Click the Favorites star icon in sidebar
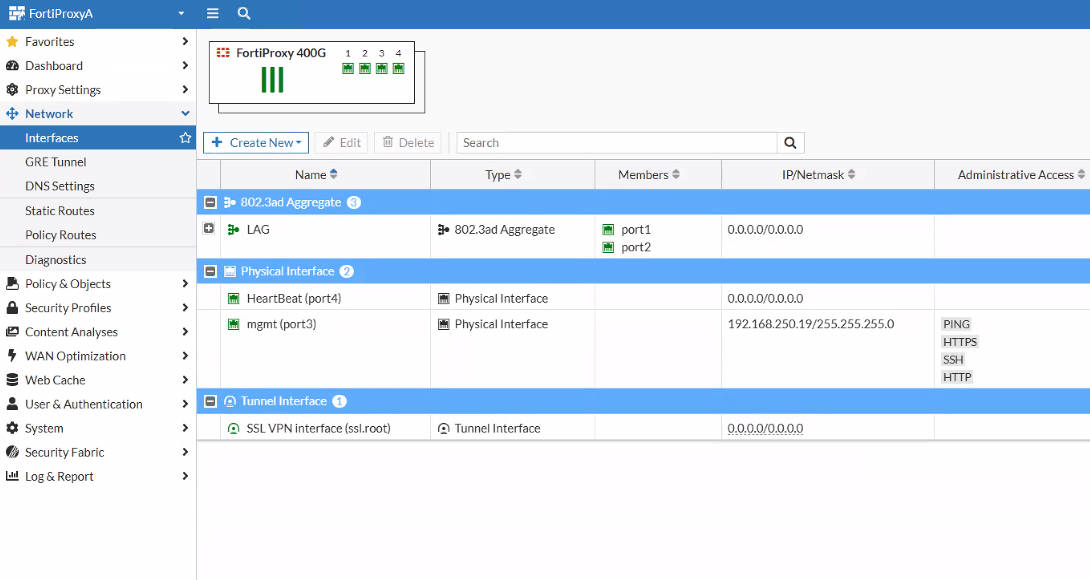Screen dimensions: 1090x580 tap(12, 42)
